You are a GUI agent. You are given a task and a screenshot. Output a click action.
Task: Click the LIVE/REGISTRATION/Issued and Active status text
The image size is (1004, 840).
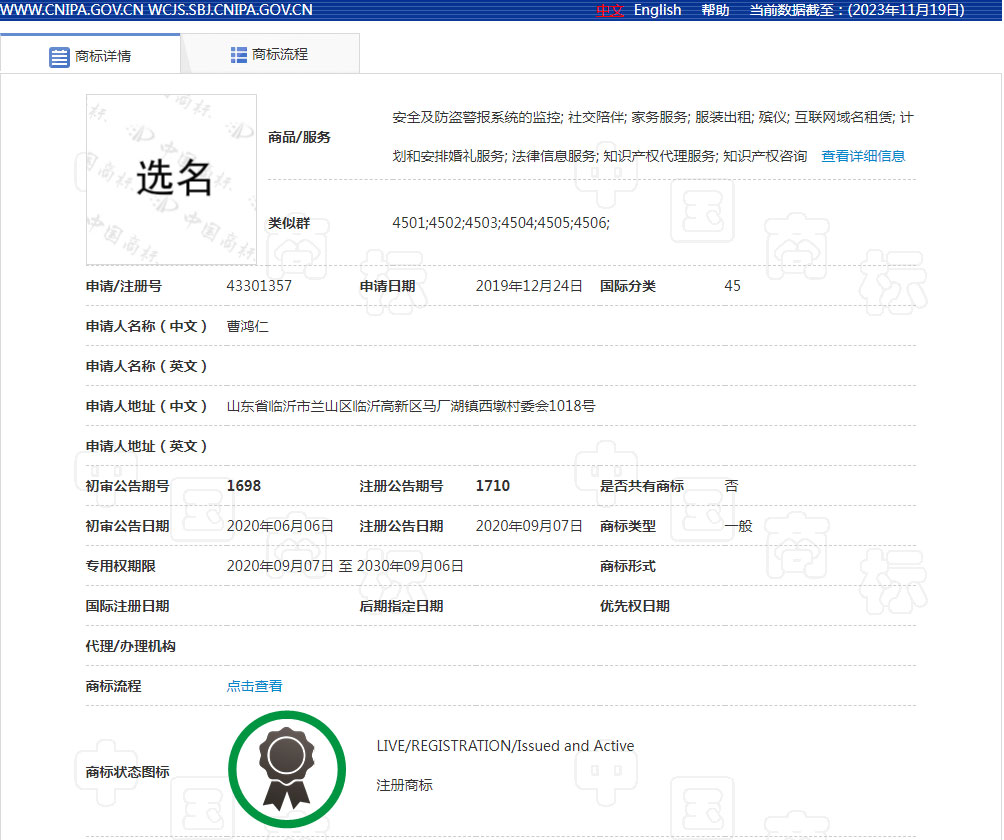pos(505,746)
